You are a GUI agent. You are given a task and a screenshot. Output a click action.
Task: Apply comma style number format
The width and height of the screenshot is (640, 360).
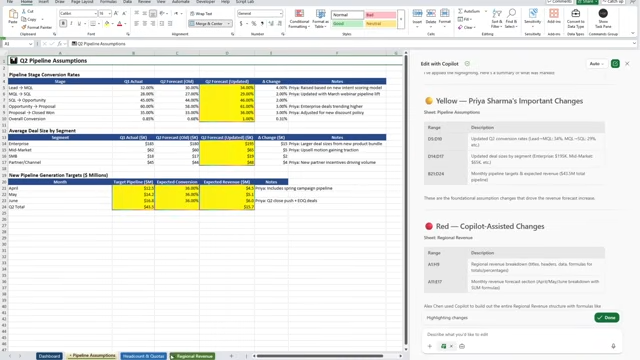[262, 24]
